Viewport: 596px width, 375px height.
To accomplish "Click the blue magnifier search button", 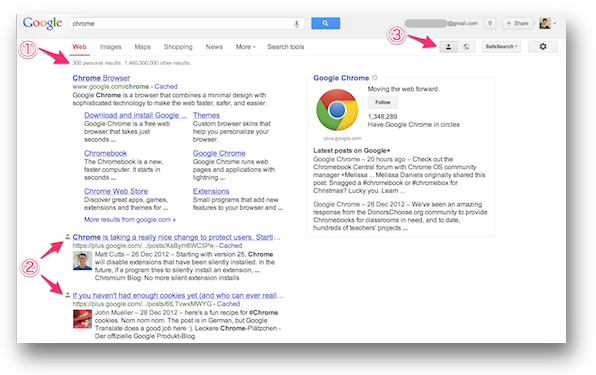I will [x=325, y=23].
